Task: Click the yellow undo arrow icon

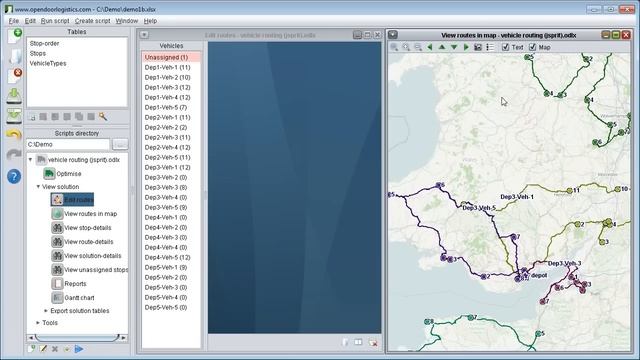Action: 14,135
